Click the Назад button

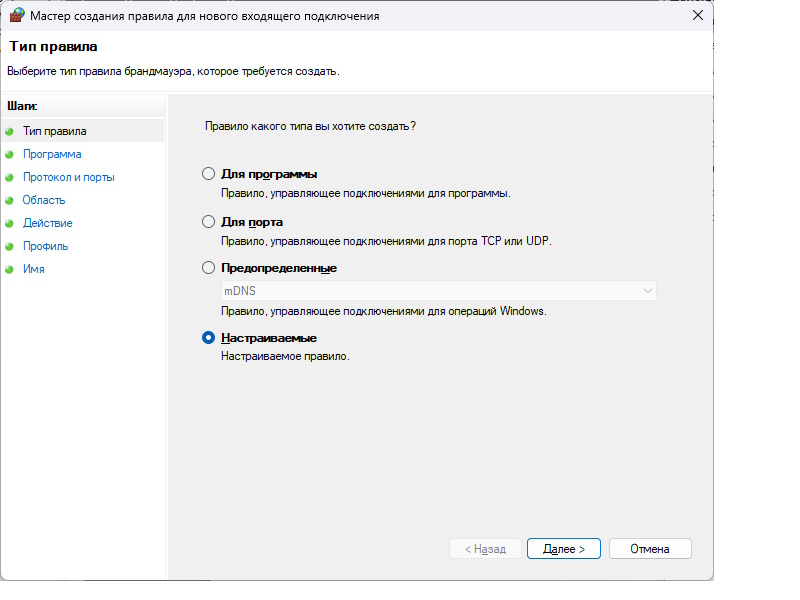point(484,549)
